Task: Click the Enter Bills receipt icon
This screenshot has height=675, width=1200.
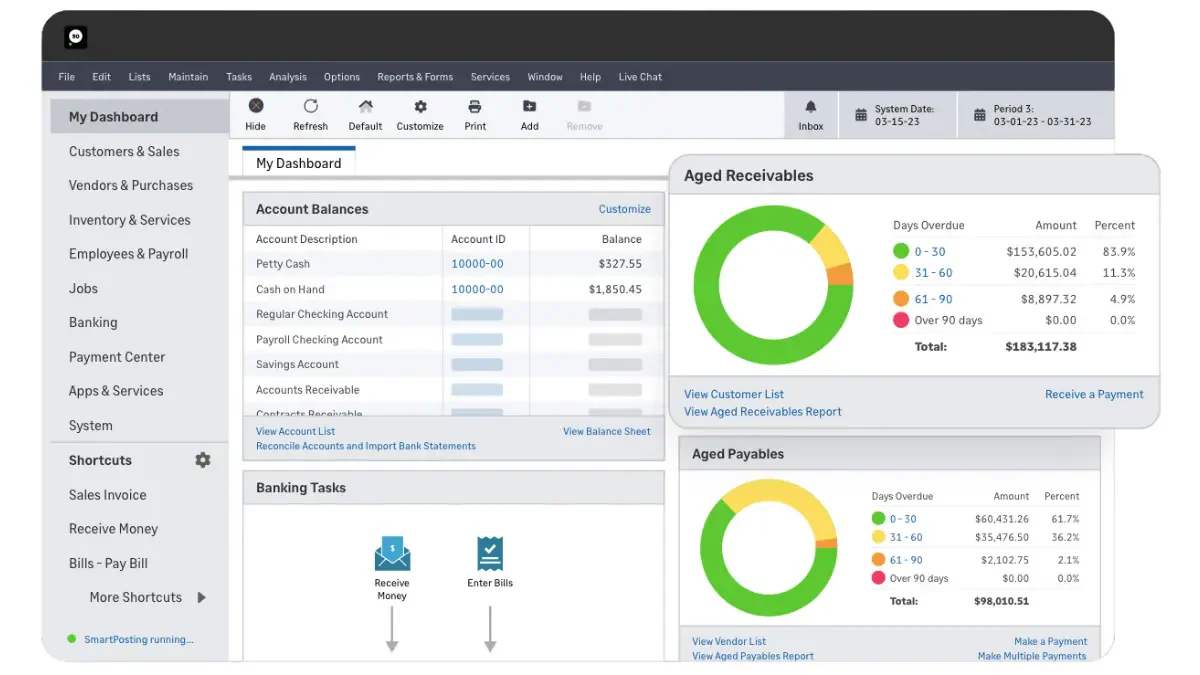Action: pyautogui.click(x=490, y=553)
